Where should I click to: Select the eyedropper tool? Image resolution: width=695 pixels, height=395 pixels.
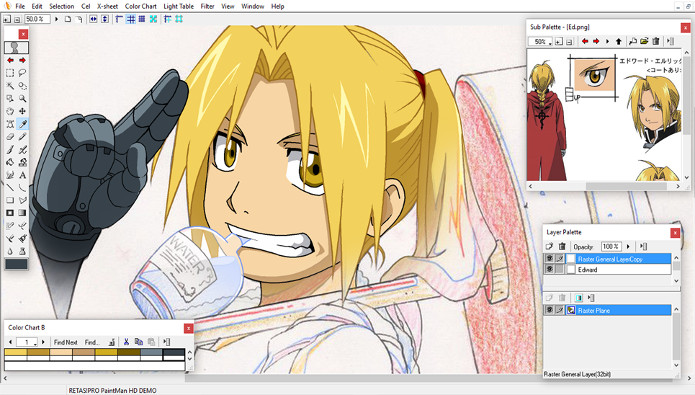(x=22, y=124)
